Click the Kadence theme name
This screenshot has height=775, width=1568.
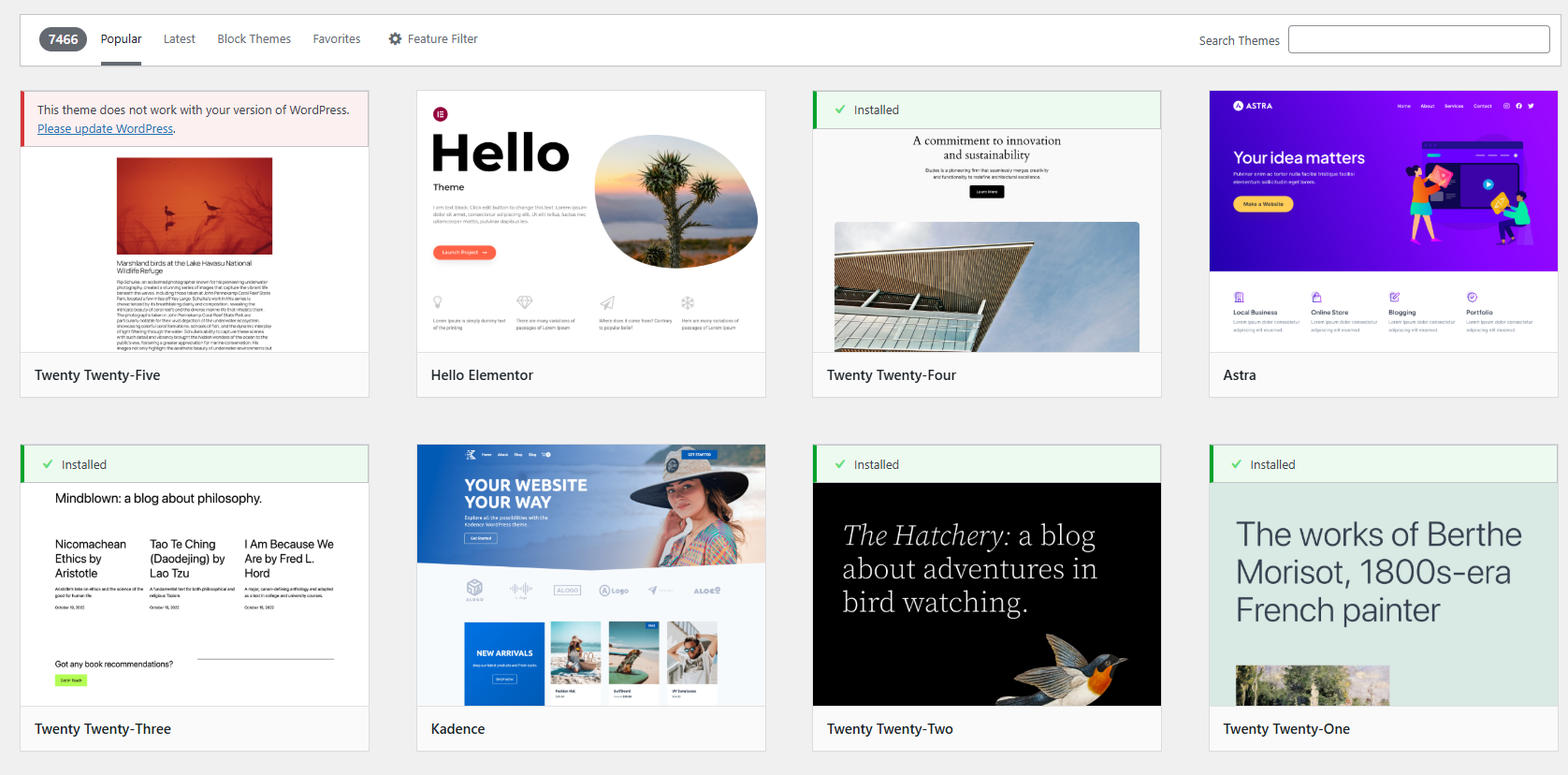pos(457,729)
